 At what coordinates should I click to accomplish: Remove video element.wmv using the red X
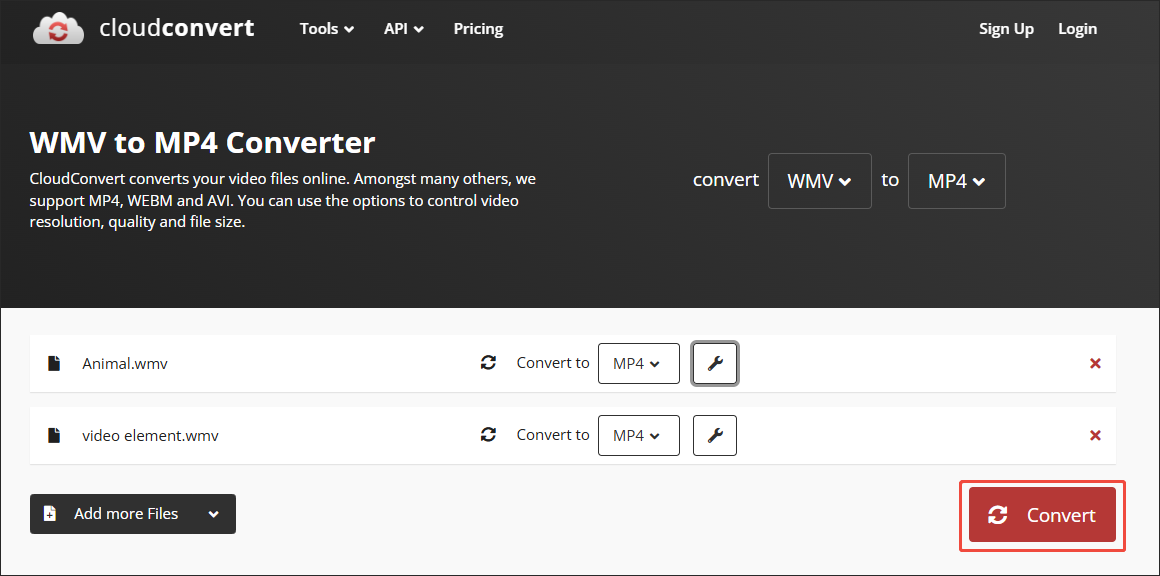click(1095, 435)
